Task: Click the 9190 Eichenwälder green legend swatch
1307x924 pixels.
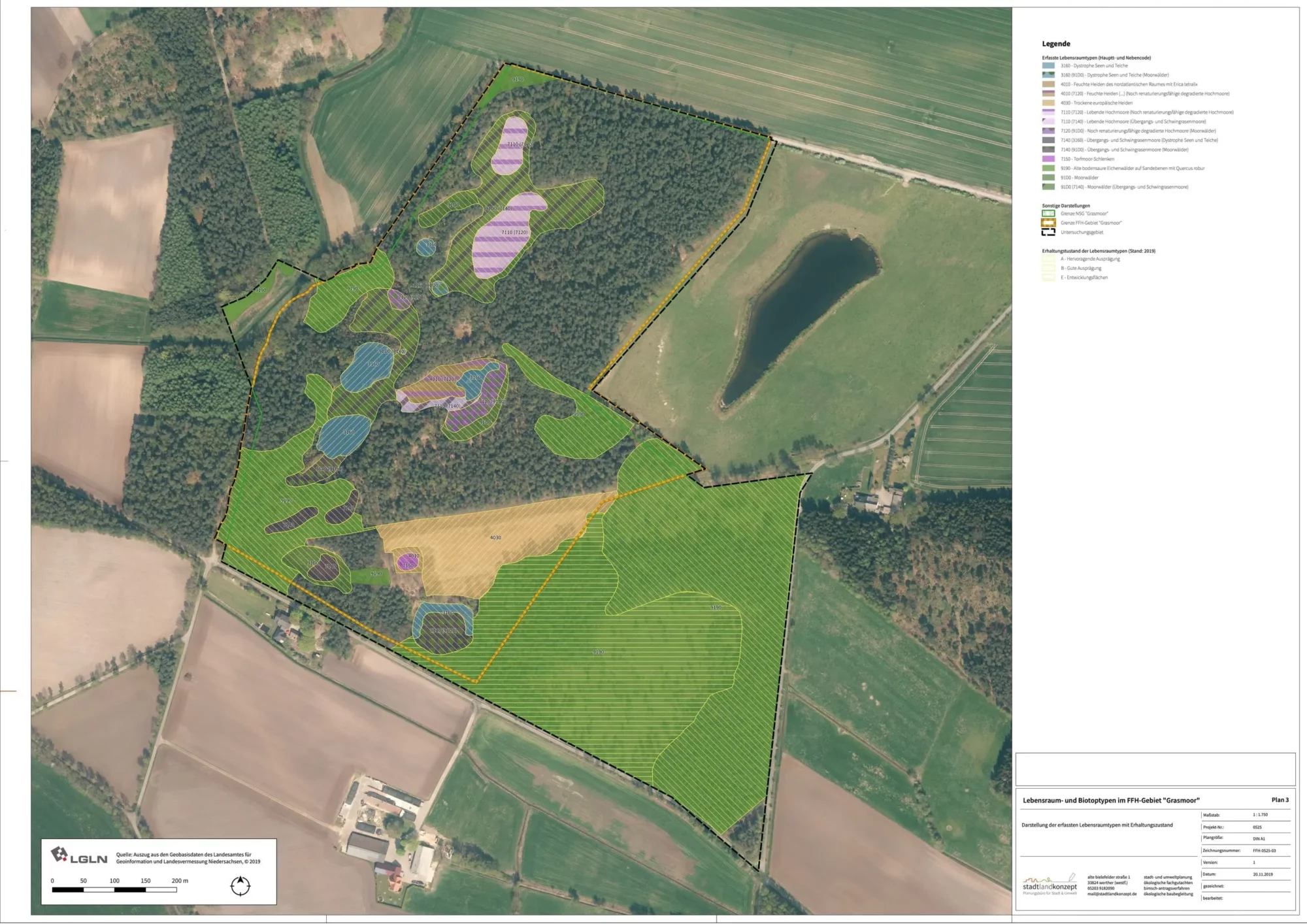Action: coord(1048,168)
